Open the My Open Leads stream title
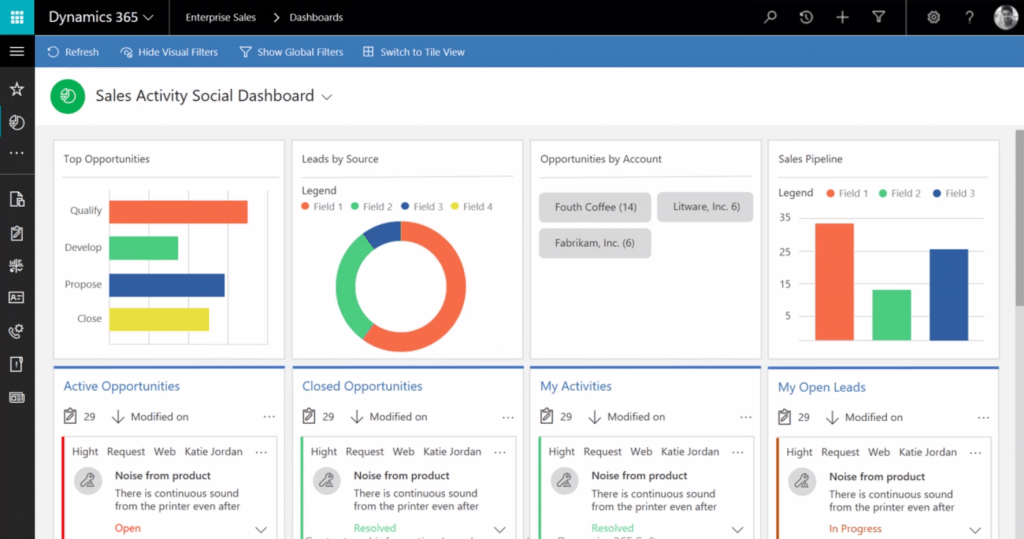The height and width of the screenshot is (539, 1024). pyautogui.click(x=822, y=387)
